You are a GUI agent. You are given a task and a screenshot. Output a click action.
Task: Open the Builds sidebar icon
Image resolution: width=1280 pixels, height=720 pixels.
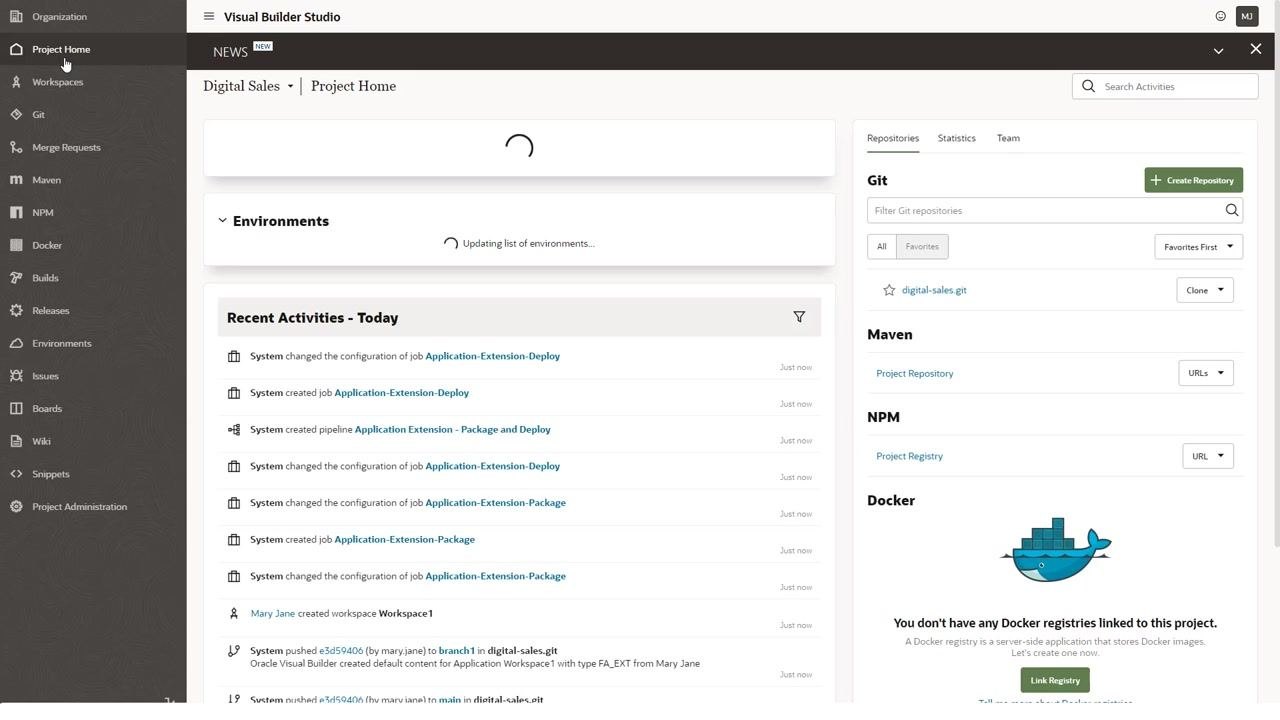click(16, 278)
